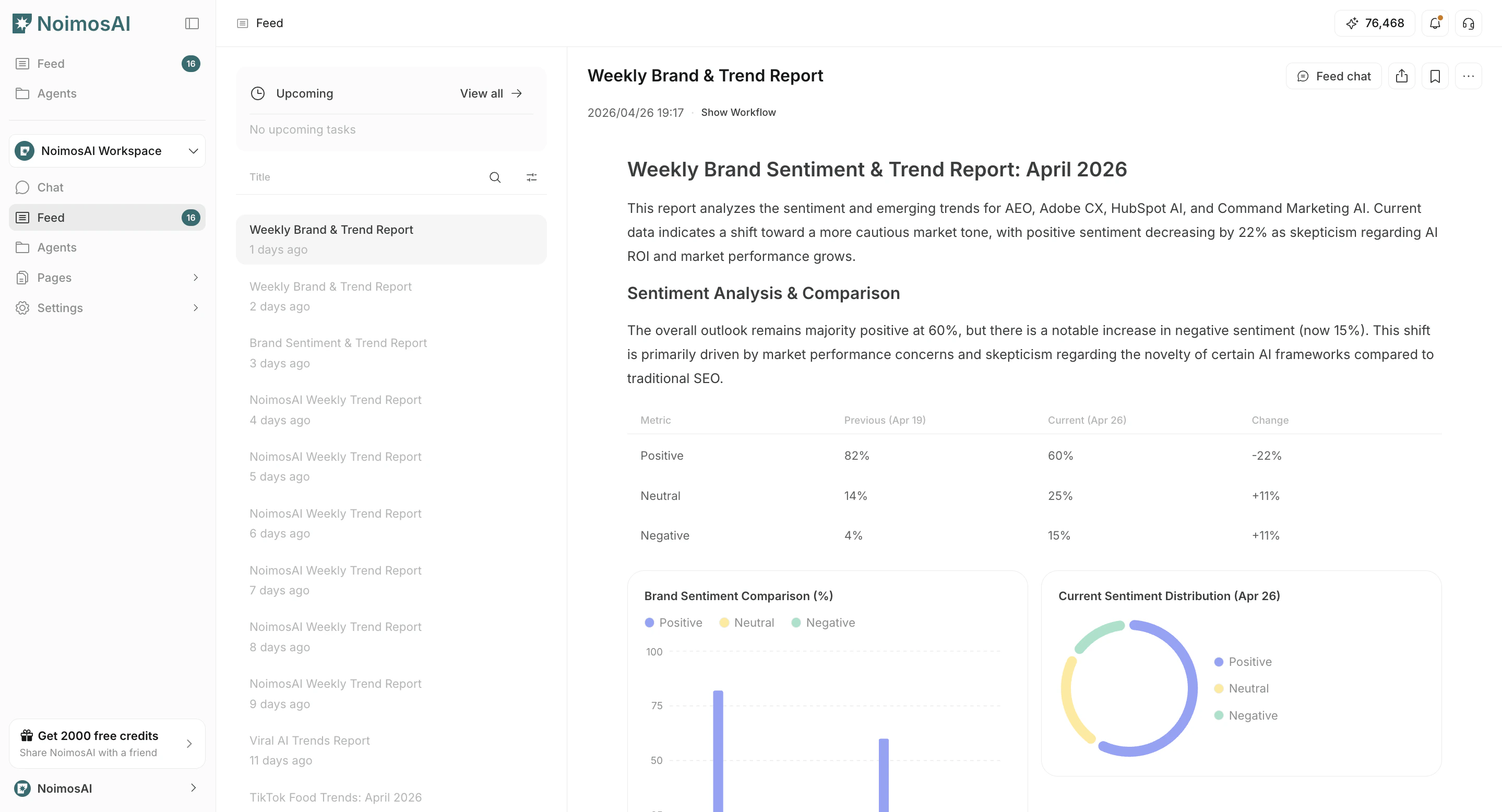Click the Current (Apr 26) column header

(x=1087, y=420)
